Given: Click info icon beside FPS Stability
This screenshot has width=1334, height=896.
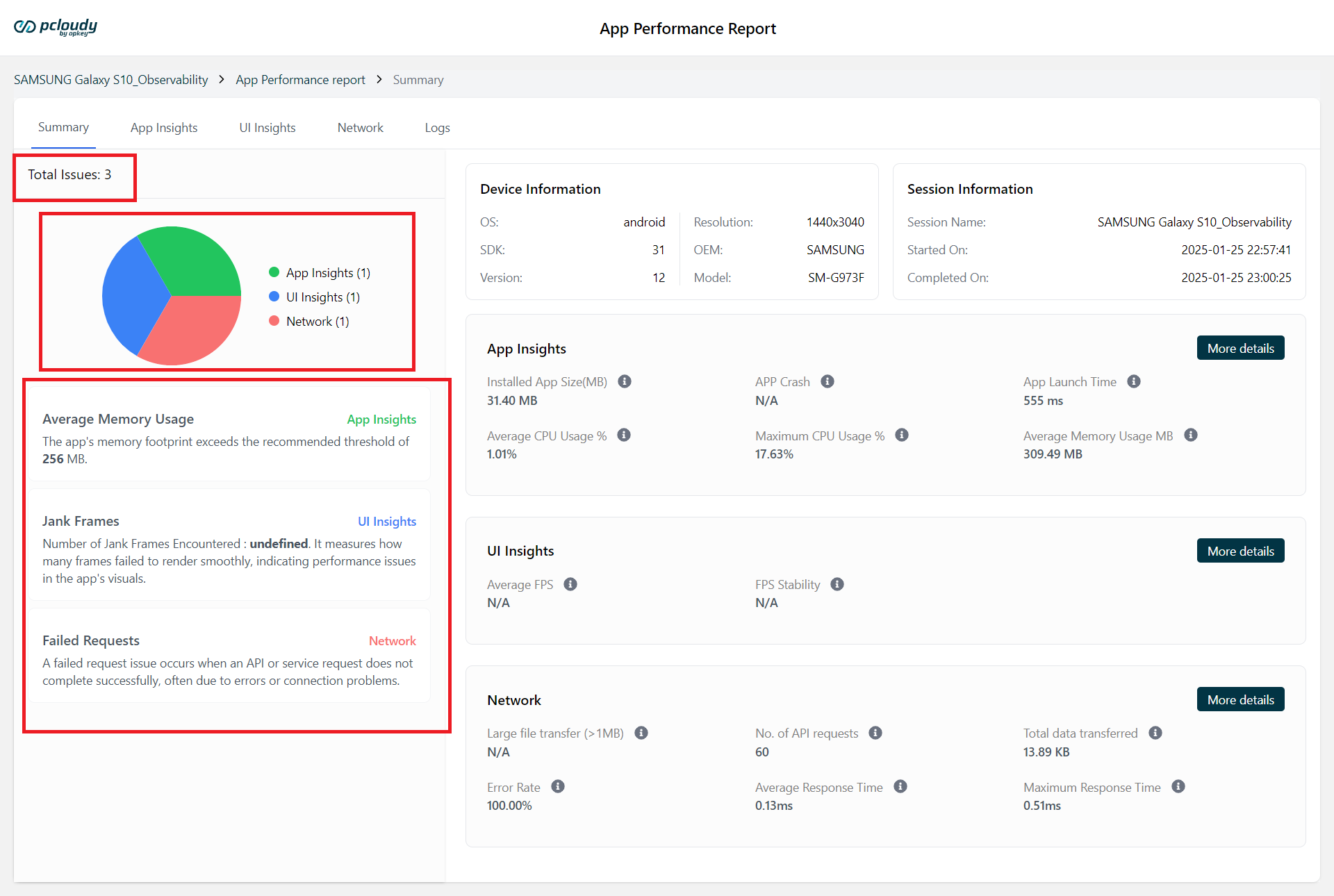Looking at the screenshot, I should click(837, 584).
